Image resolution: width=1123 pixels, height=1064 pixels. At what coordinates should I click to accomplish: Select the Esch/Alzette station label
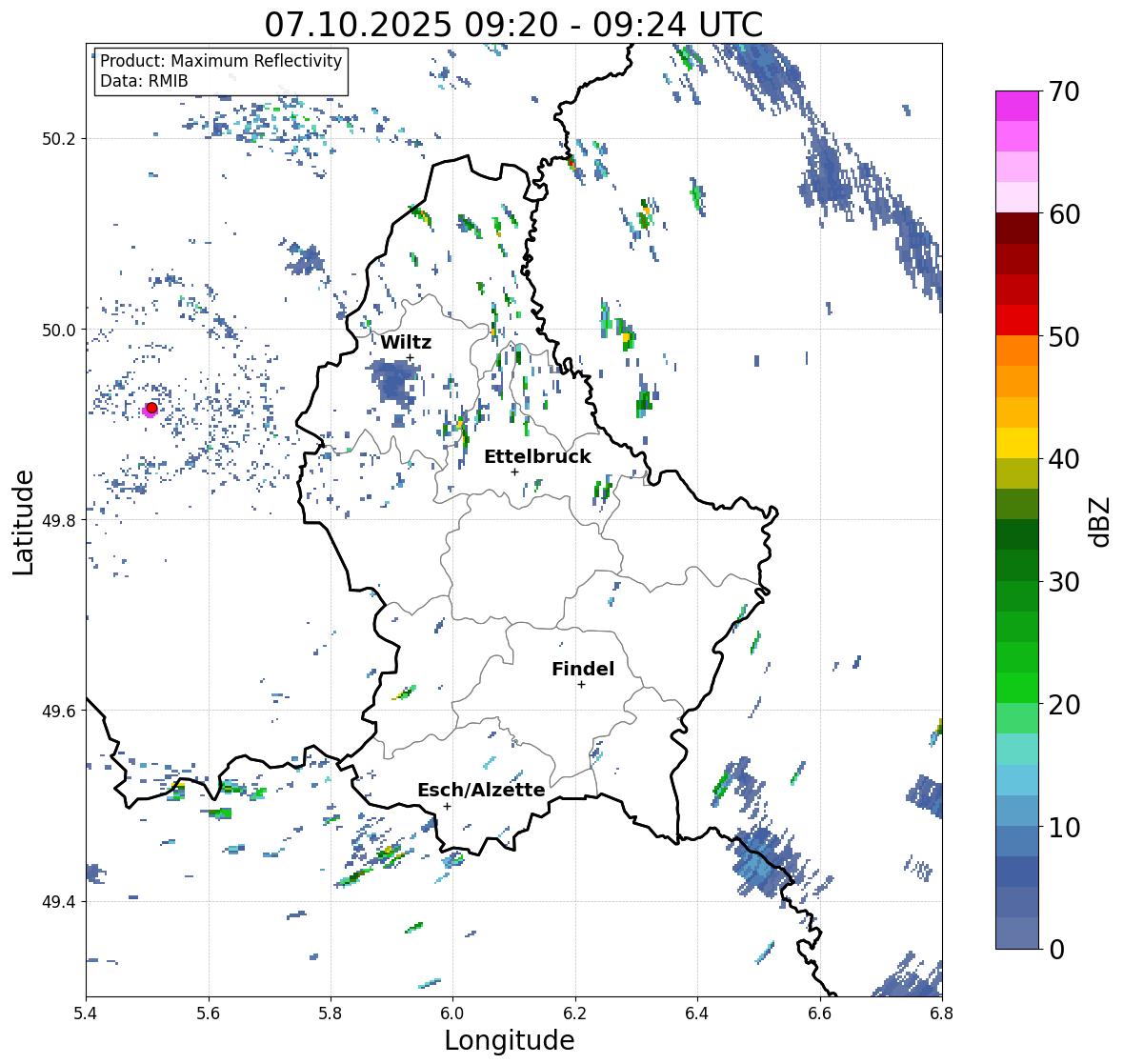pos(481,790)
